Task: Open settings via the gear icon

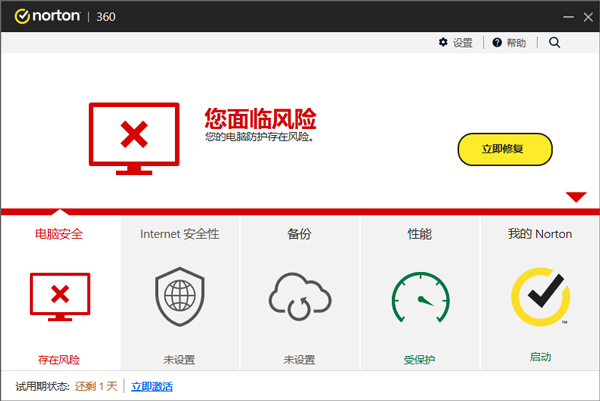Action: [443, 42]
